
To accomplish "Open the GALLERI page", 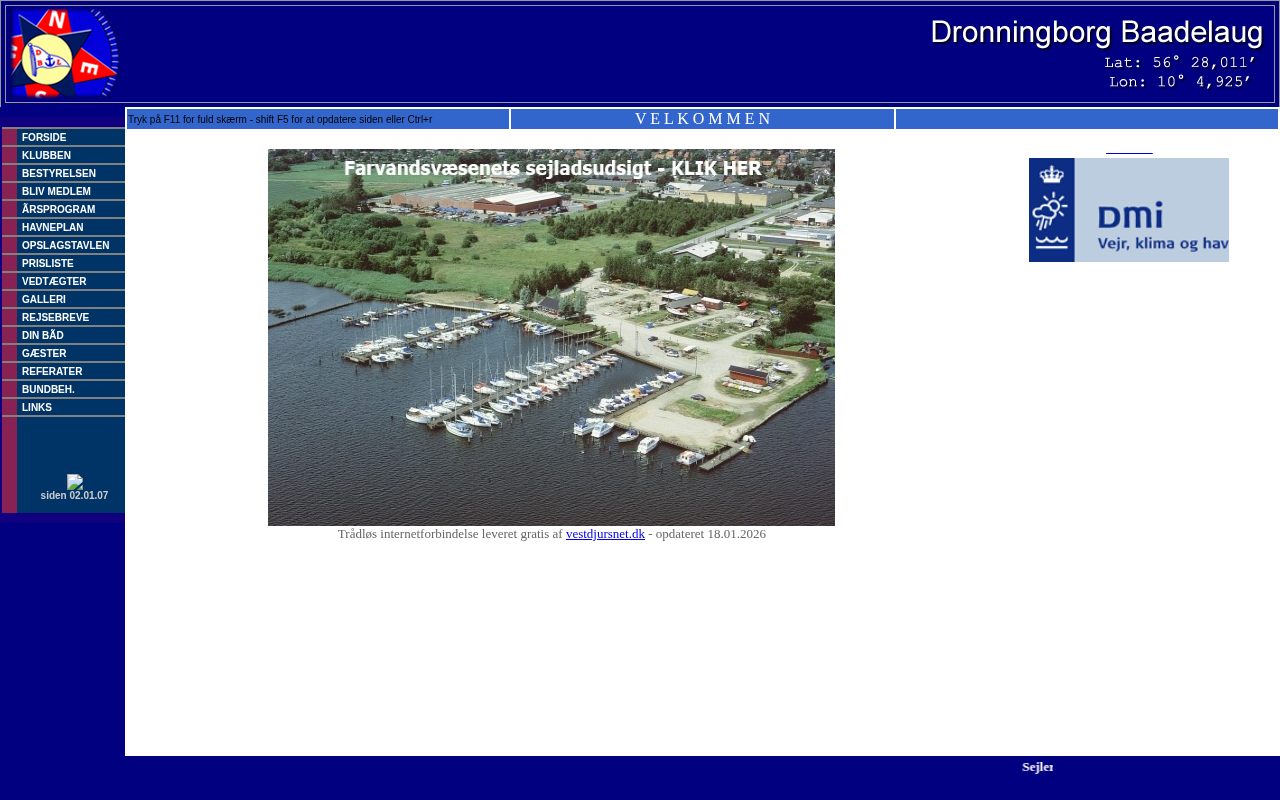I will pyautogui.click(x=44, y=300).
